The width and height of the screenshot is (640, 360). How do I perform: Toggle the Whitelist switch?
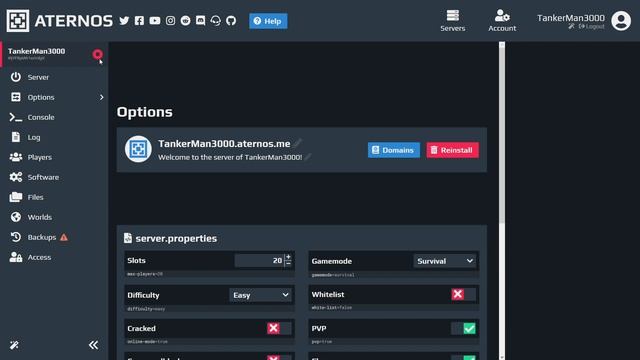(x=463, y=294)
